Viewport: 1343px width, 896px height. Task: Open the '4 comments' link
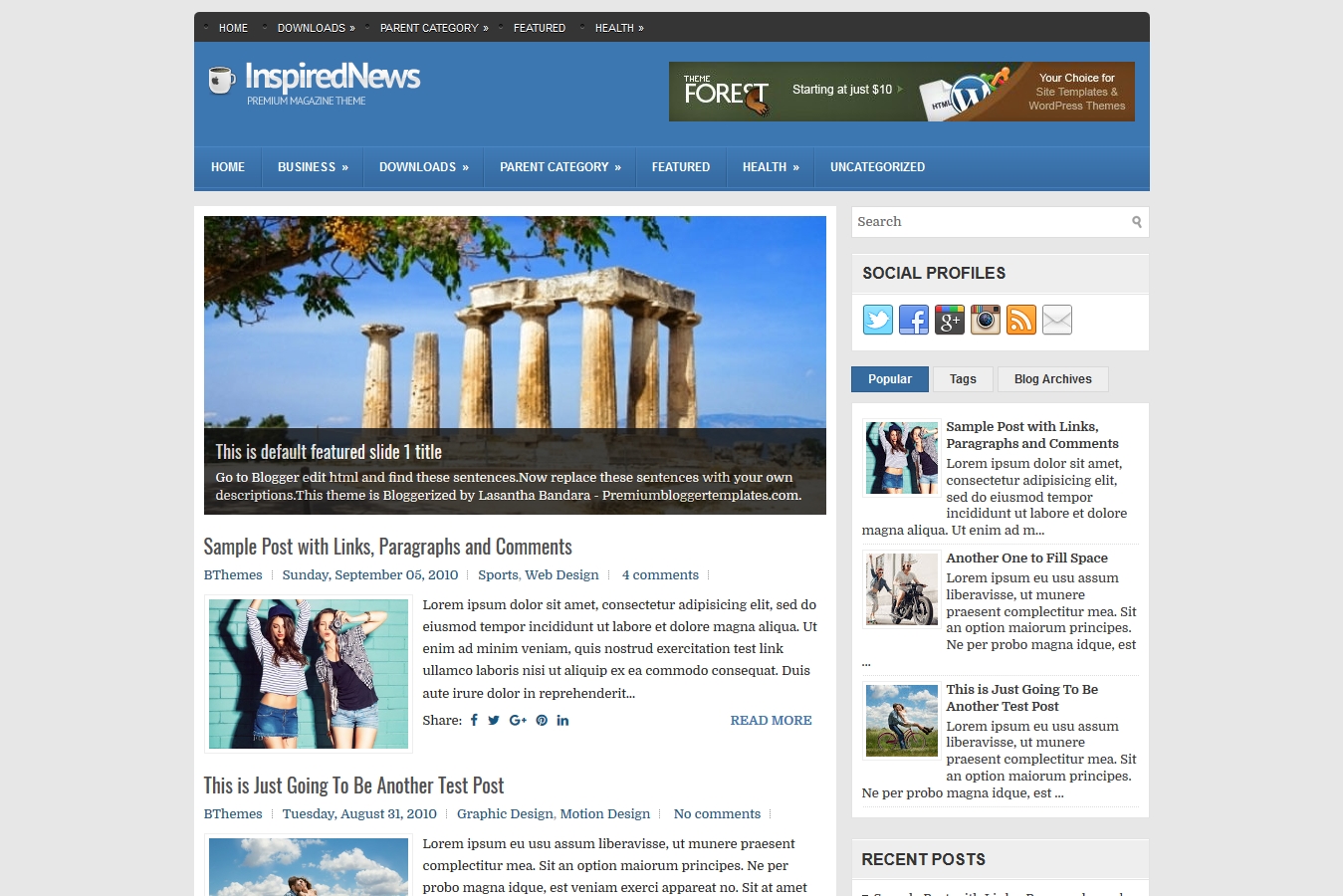click(660, 574)
